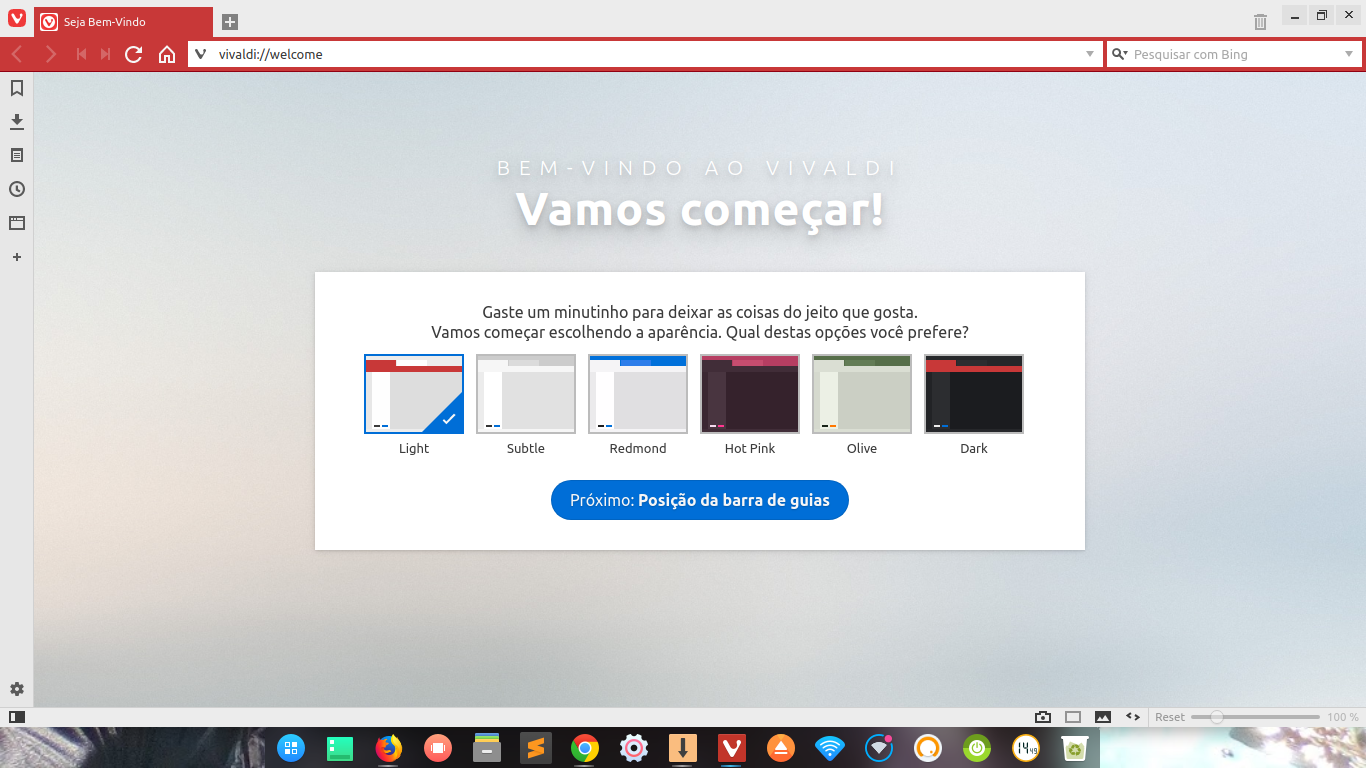Open the orange downloader dock app
The image size is (1366, 768).
(x=683, y=748)
